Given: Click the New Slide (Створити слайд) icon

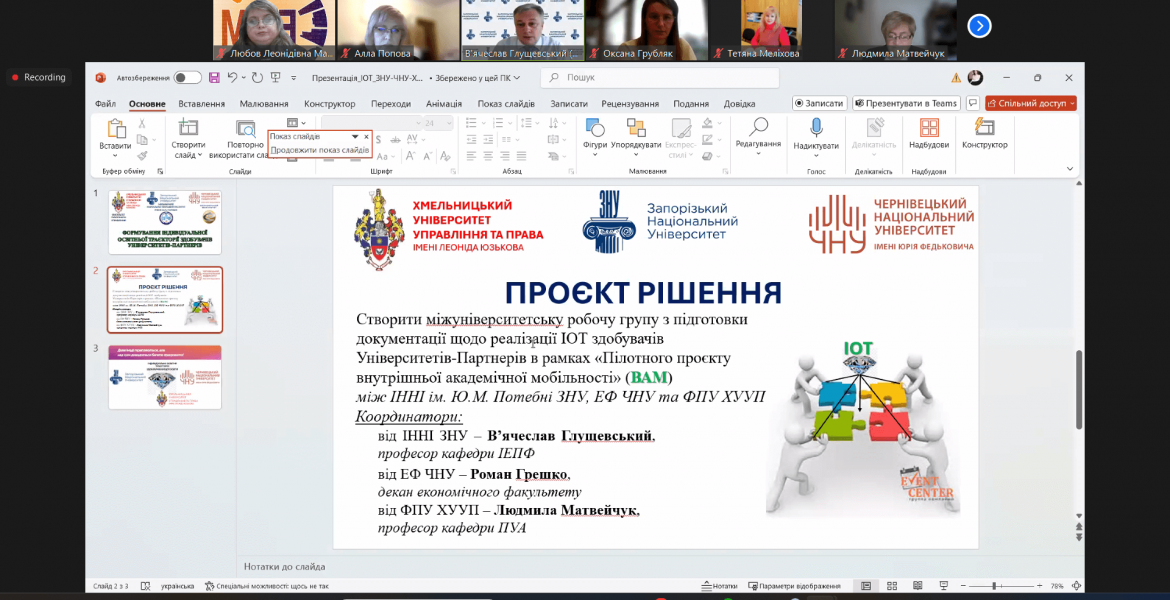Looking at the screenshot, I should point(188,128).
